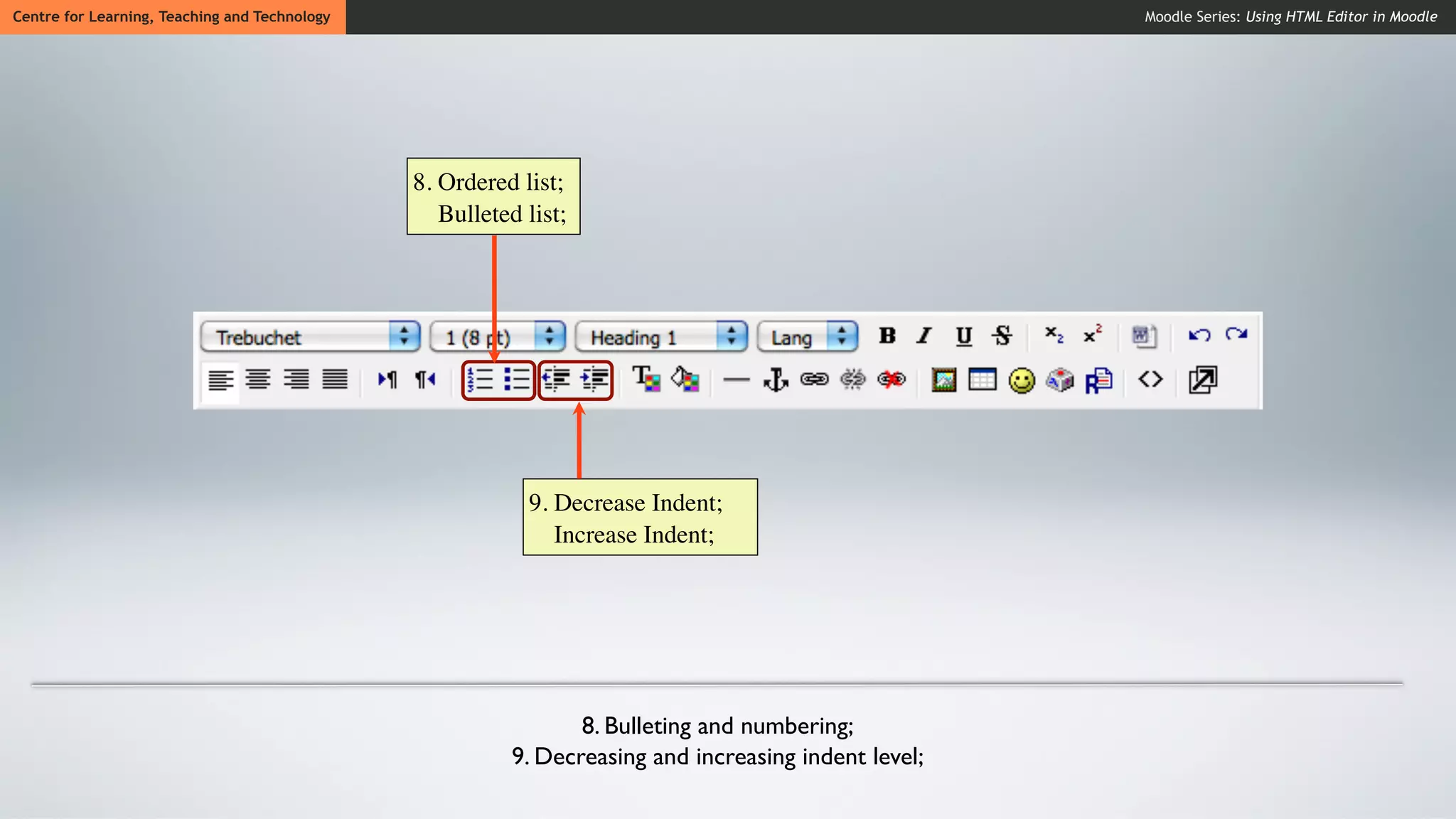1456x819 pixels.
Task: Click the insert table icon
Action: (x=982, y=380)
